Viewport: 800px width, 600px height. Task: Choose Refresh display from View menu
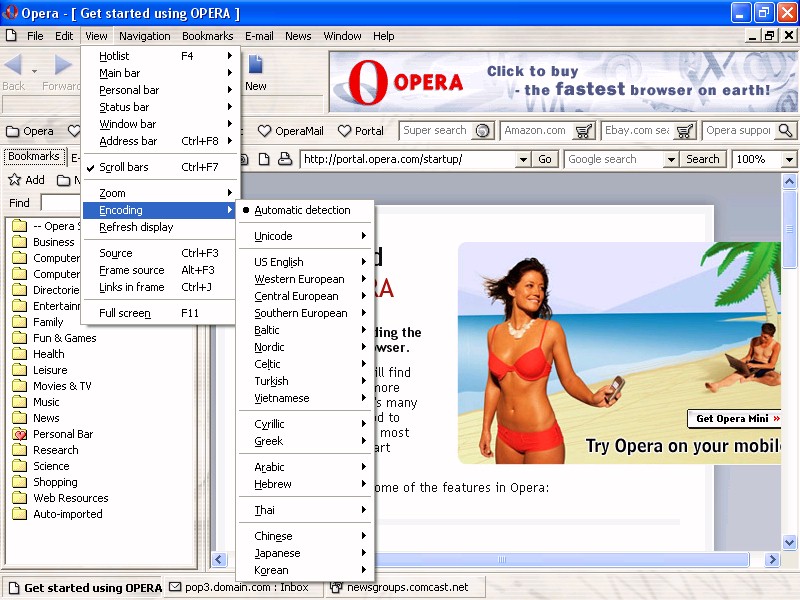click(159, 227)
